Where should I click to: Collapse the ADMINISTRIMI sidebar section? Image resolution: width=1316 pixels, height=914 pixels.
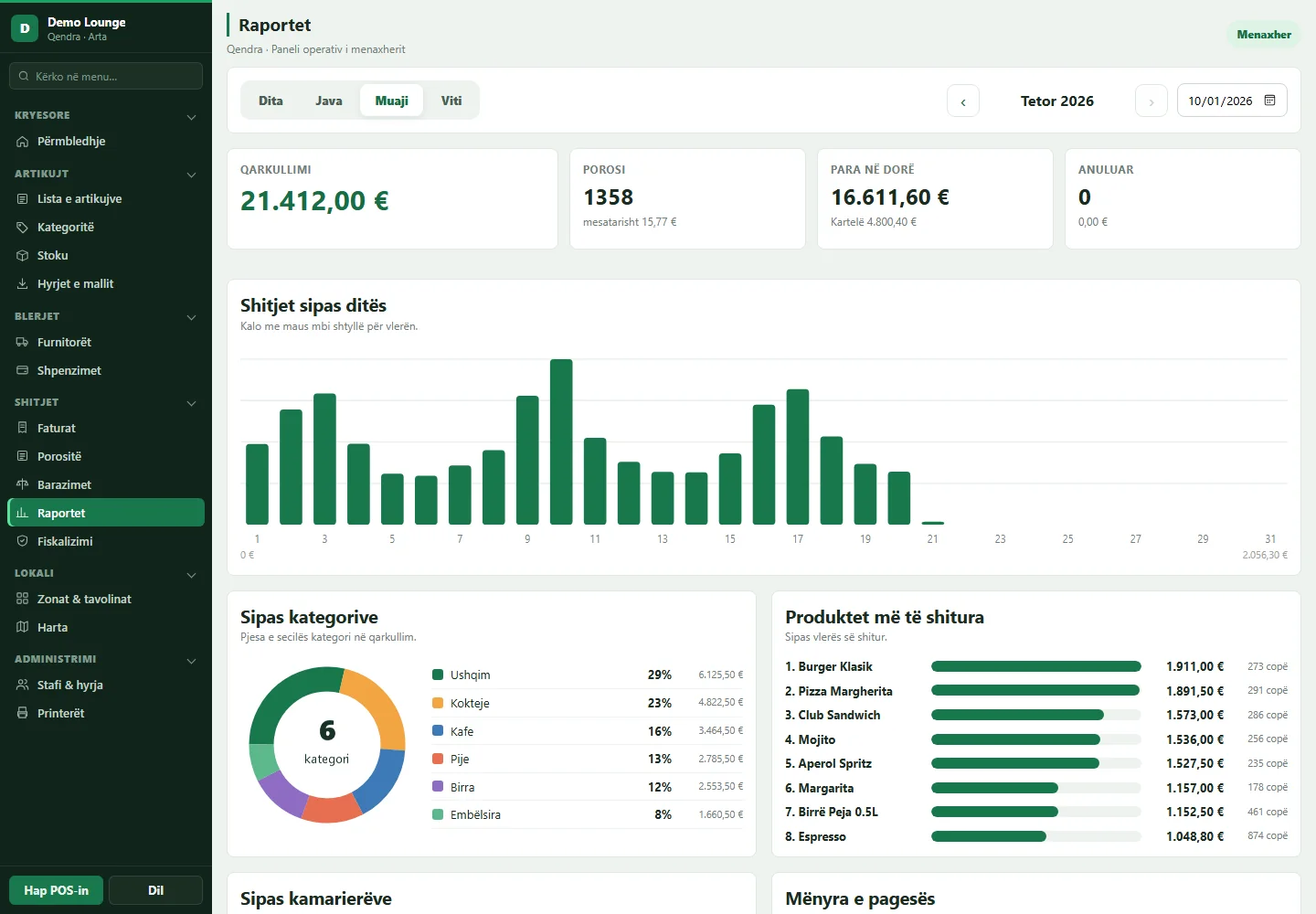[191, 661]
